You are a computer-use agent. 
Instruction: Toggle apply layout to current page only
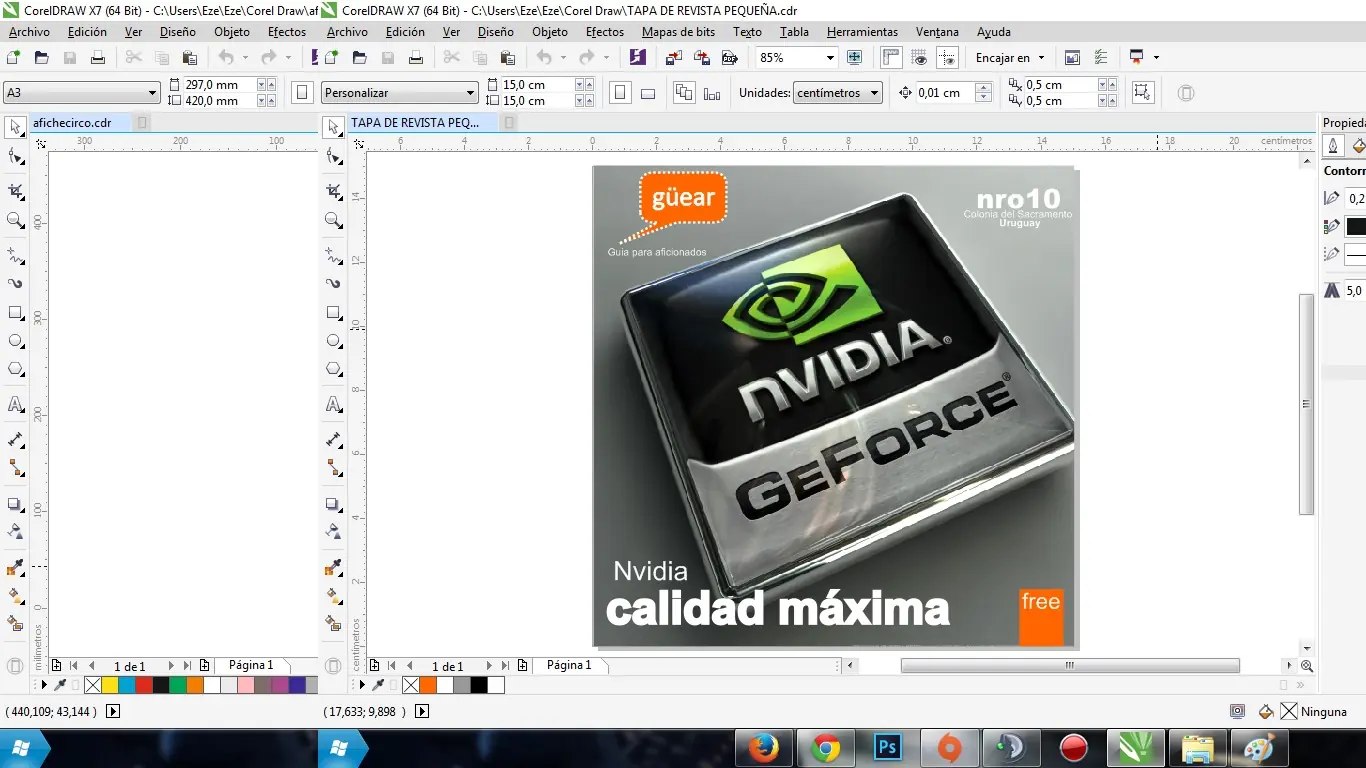(x=712, y=93)
